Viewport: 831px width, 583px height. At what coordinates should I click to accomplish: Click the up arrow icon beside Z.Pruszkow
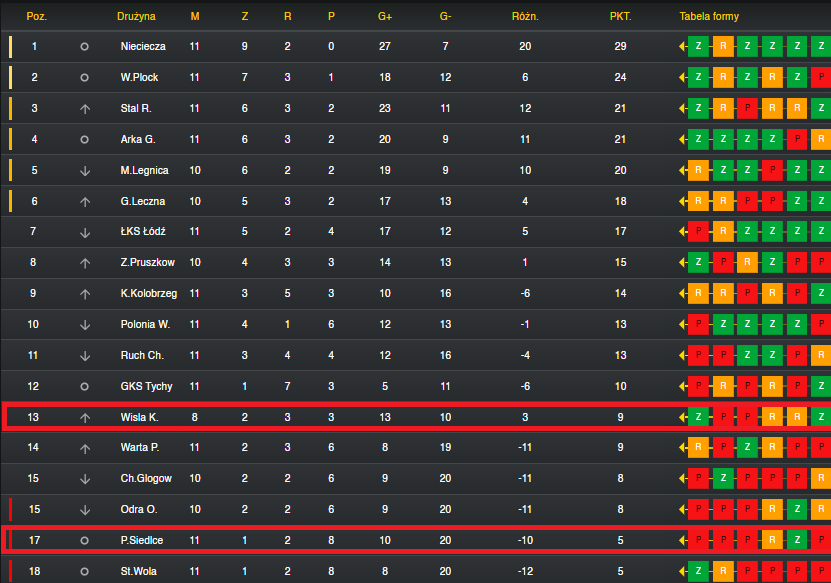click(85, 263)
